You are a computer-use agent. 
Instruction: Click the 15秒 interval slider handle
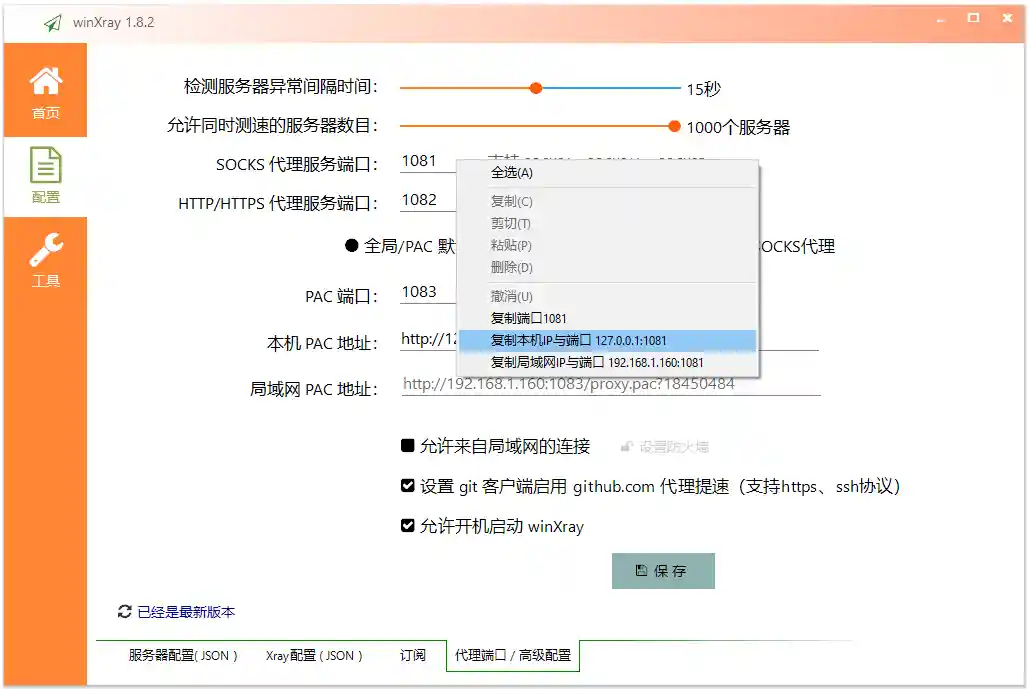point(536,87)
